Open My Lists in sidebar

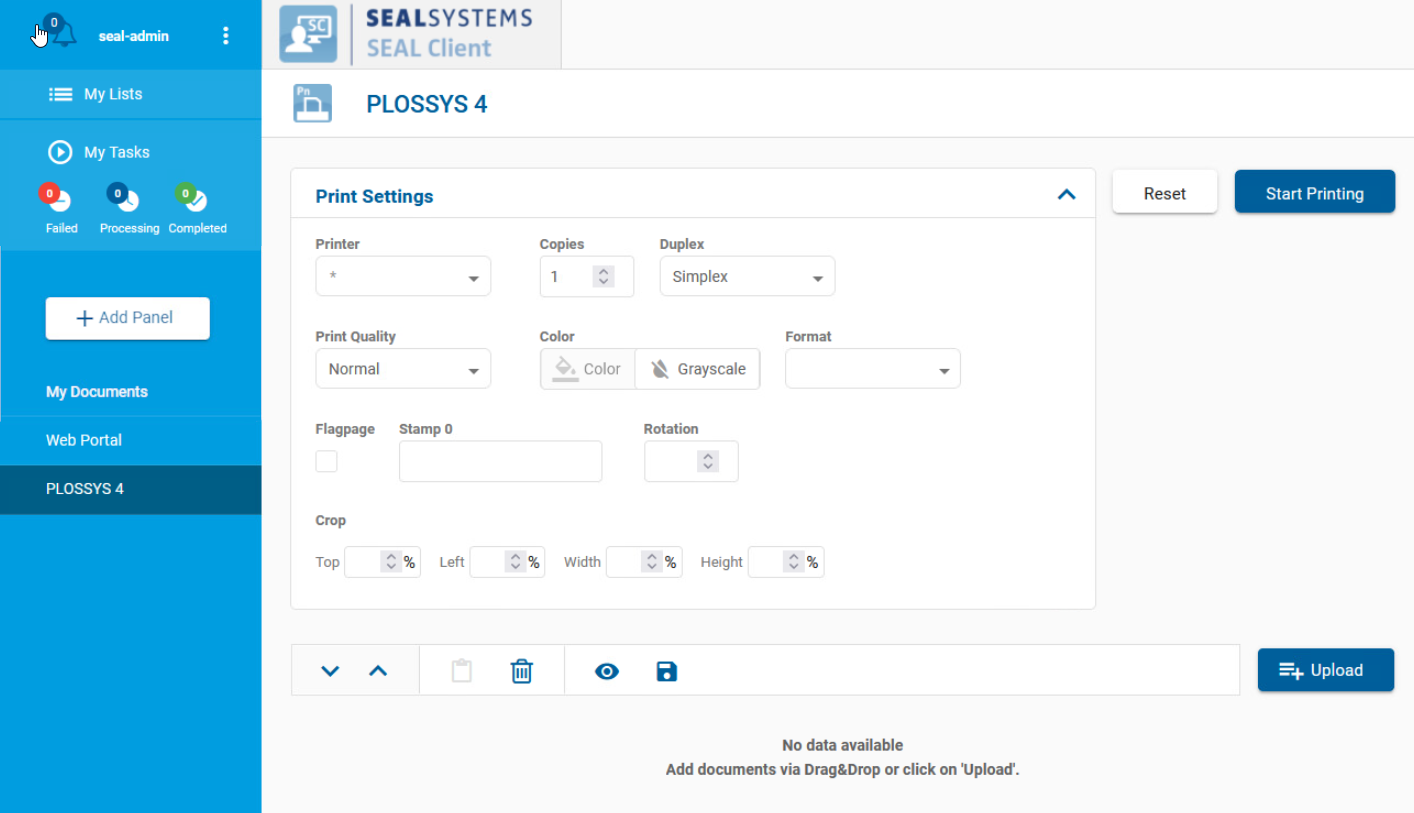tap(112, 94)
